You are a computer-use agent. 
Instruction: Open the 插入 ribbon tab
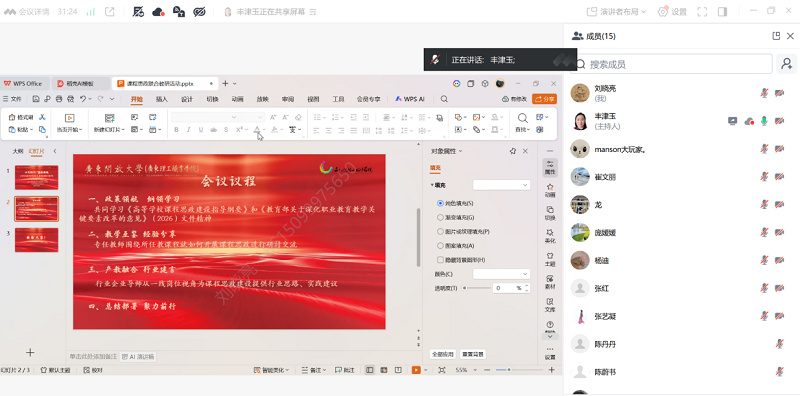tap(162, 99)
